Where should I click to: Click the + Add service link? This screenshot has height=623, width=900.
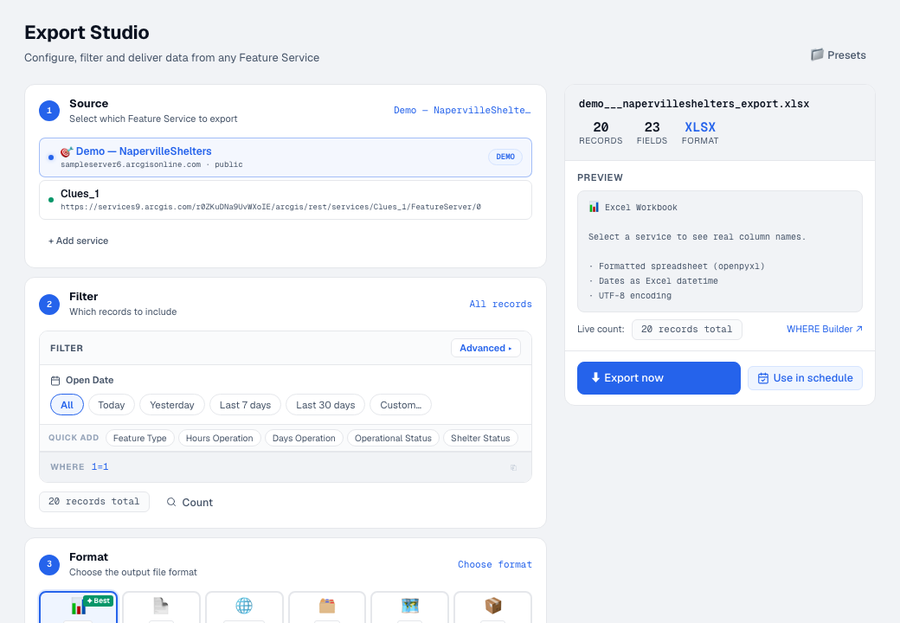point(78,241)
